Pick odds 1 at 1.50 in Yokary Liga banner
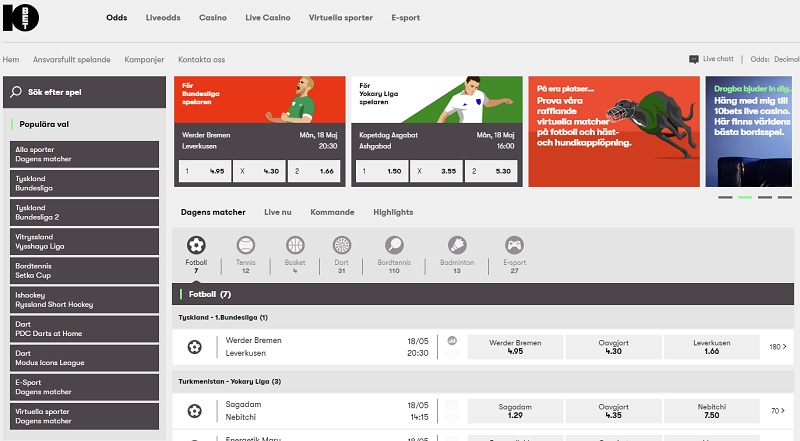This screenshot has width=800, height=441. tap(382, 171)
